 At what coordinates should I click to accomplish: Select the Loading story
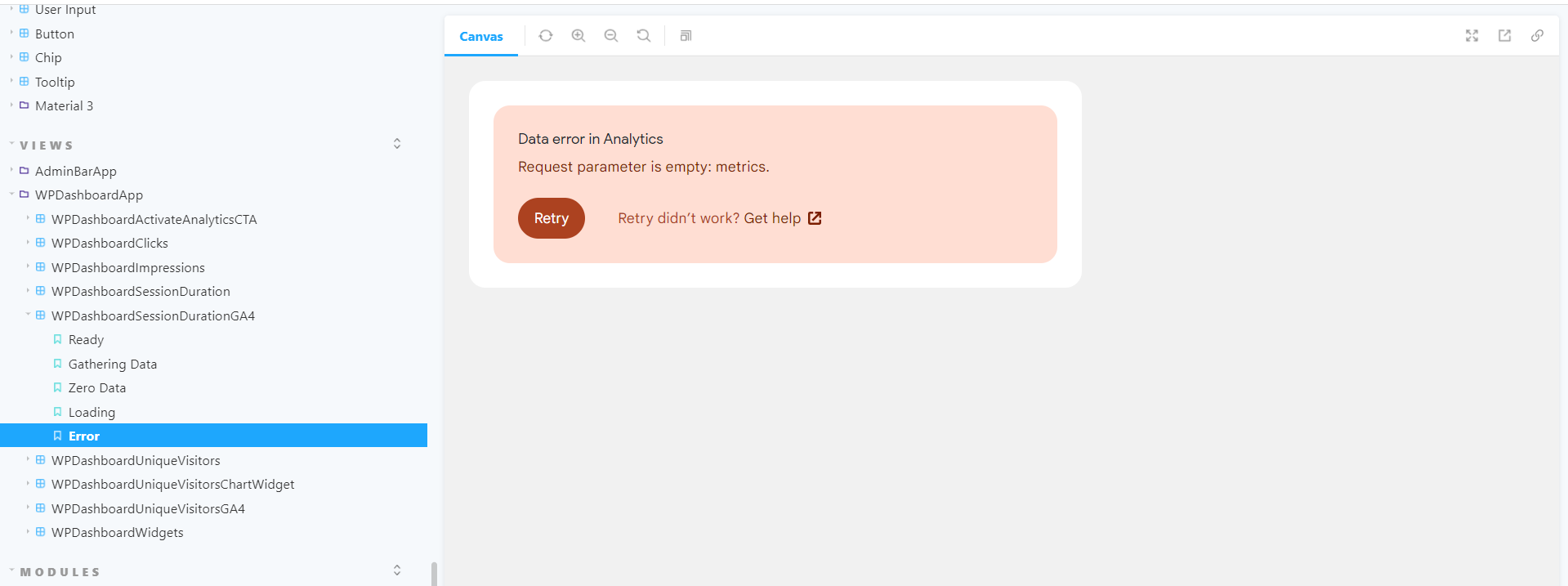point(92,412)
